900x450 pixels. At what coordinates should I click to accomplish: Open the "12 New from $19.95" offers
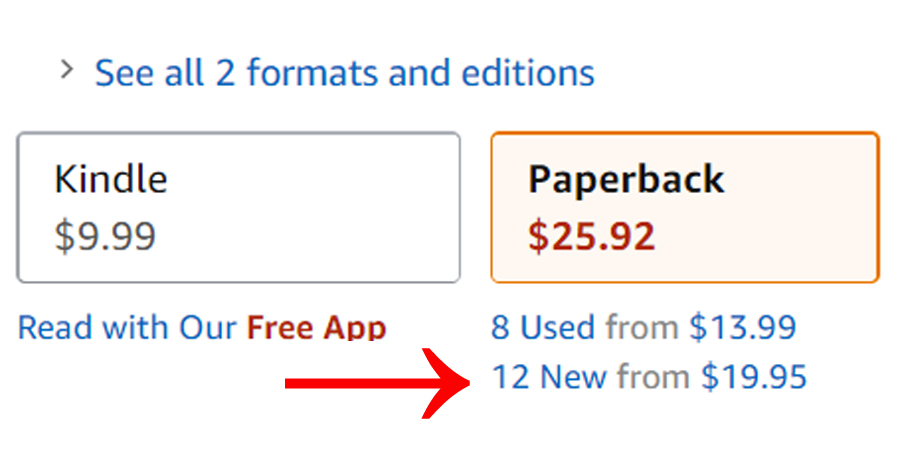(x=648, y=377)
